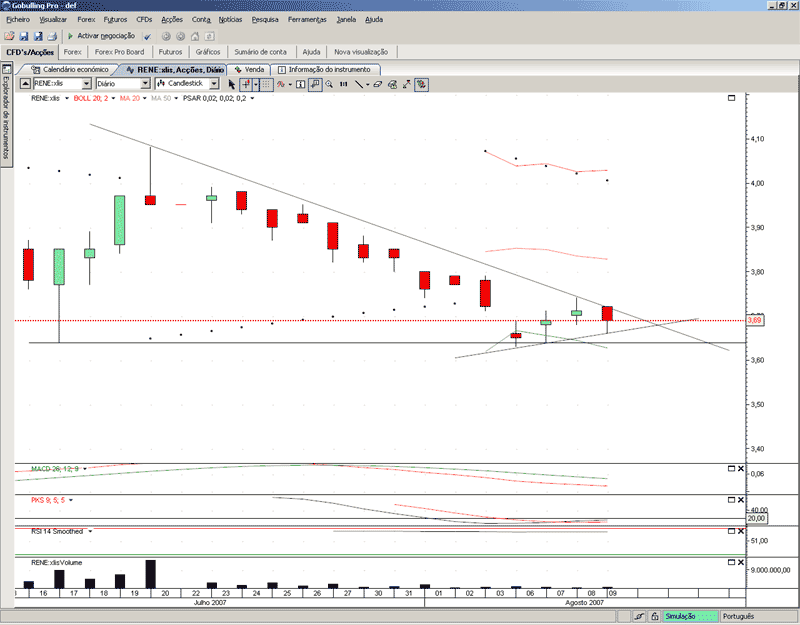Open the crosshair tool dropdown arrow
Screen dimensions: 800x625
pos(256,84)
